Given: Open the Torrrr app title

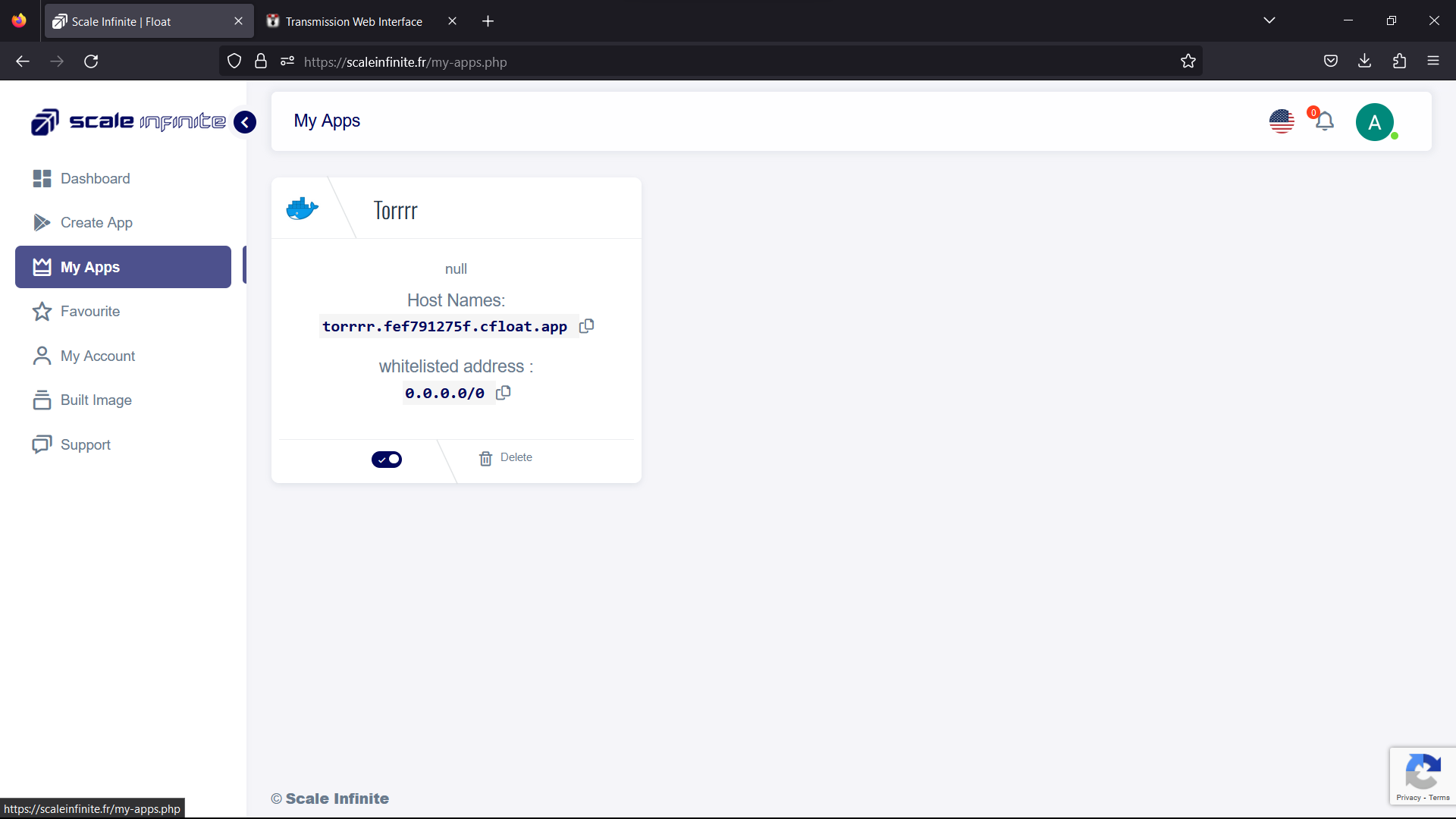Looking at the screenshot, I should [395, 210].
